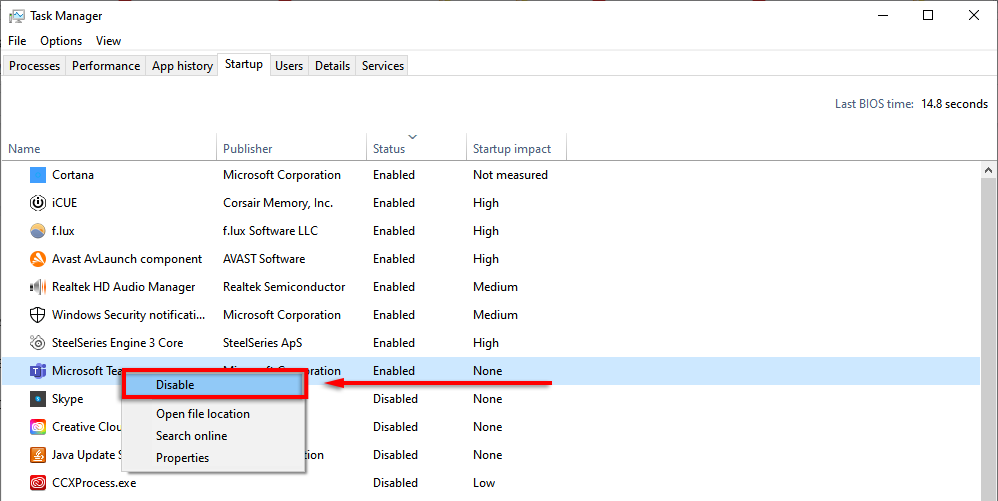This screenshot has height=501, width=998.
Task: Sort list by Publisher column
Action: point(248,149)
